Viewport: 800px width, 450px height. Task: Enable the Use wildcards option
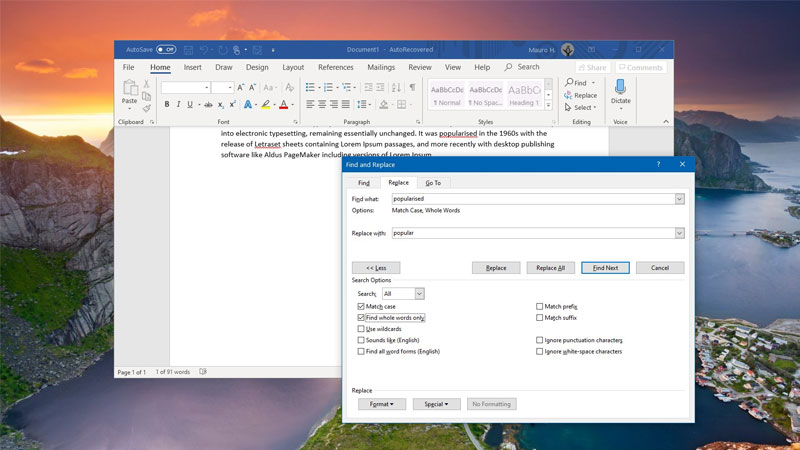361,329
